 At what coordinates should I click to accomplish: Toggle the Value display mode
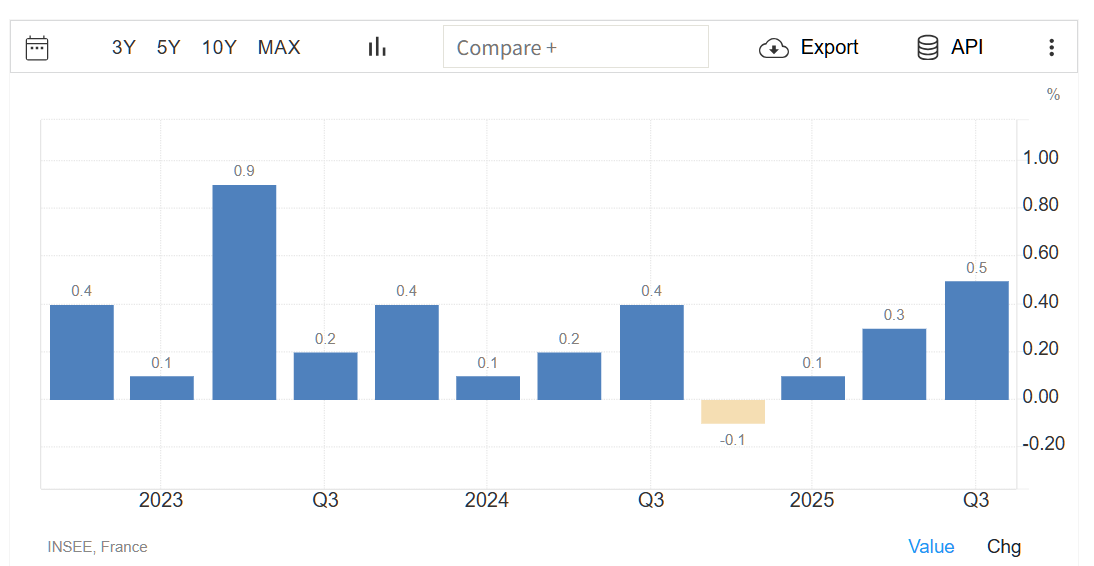(x=931, y=546)
